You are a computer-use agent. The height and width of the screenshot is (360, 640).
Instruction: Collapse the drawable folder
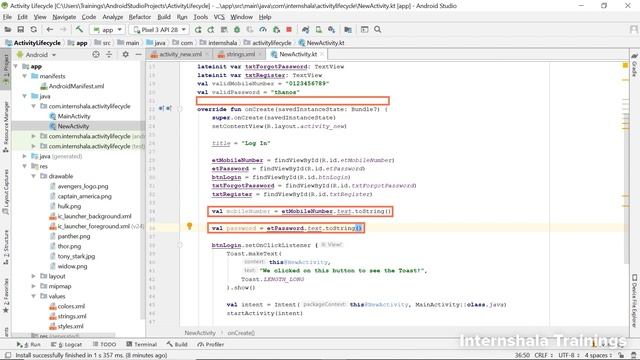pyautogui.click(x=33, y=176)
